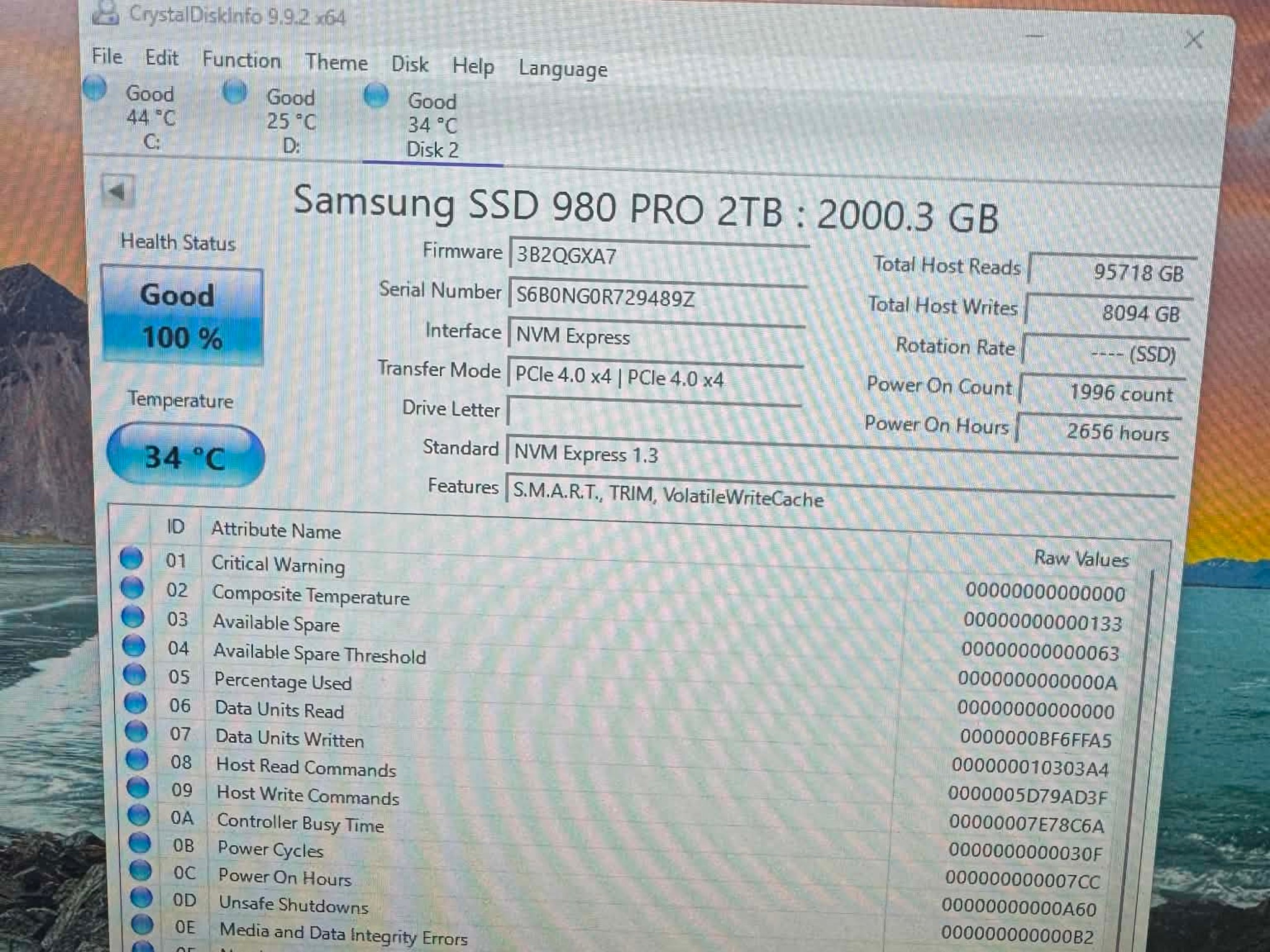Click the status orb for Data Units Written
The height and width of the screenshot is (952, 1270).
(x=136, y=731)
